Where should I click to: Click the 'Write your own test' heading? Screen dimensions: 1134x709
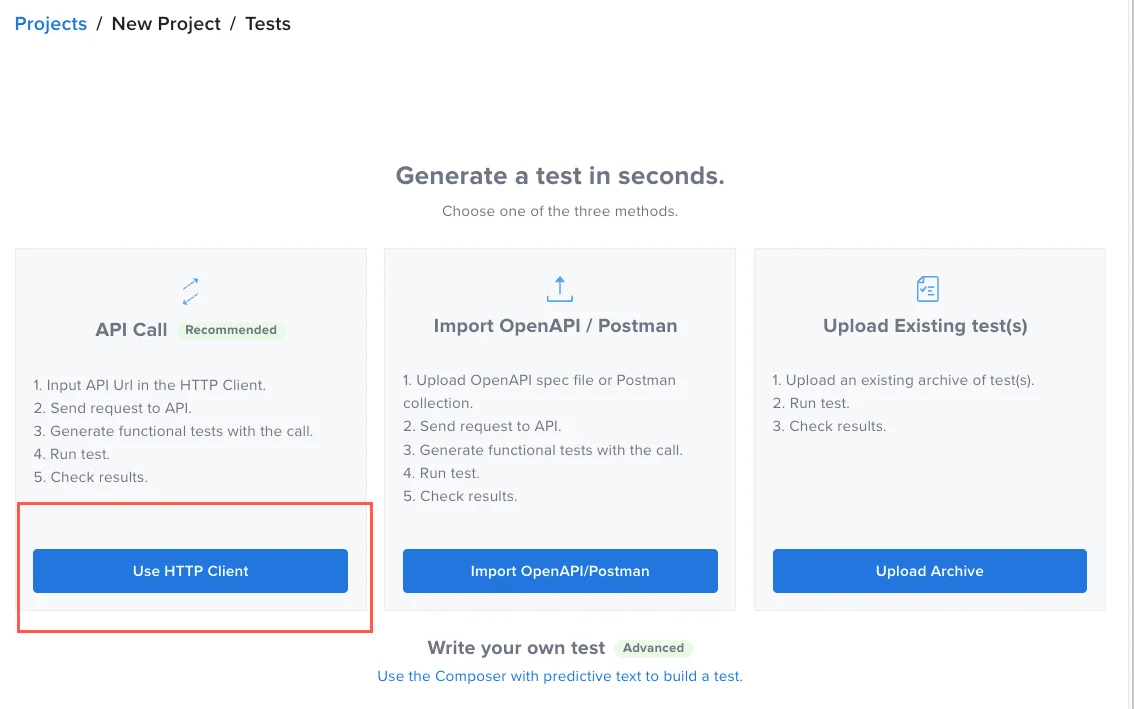[x=516, y=648]
